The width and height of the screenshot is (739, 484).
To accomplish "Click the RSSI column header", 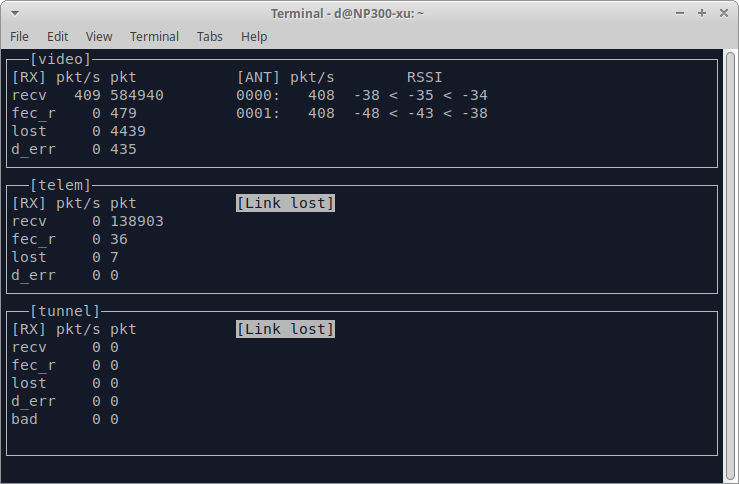I will (x=425, y=77).
